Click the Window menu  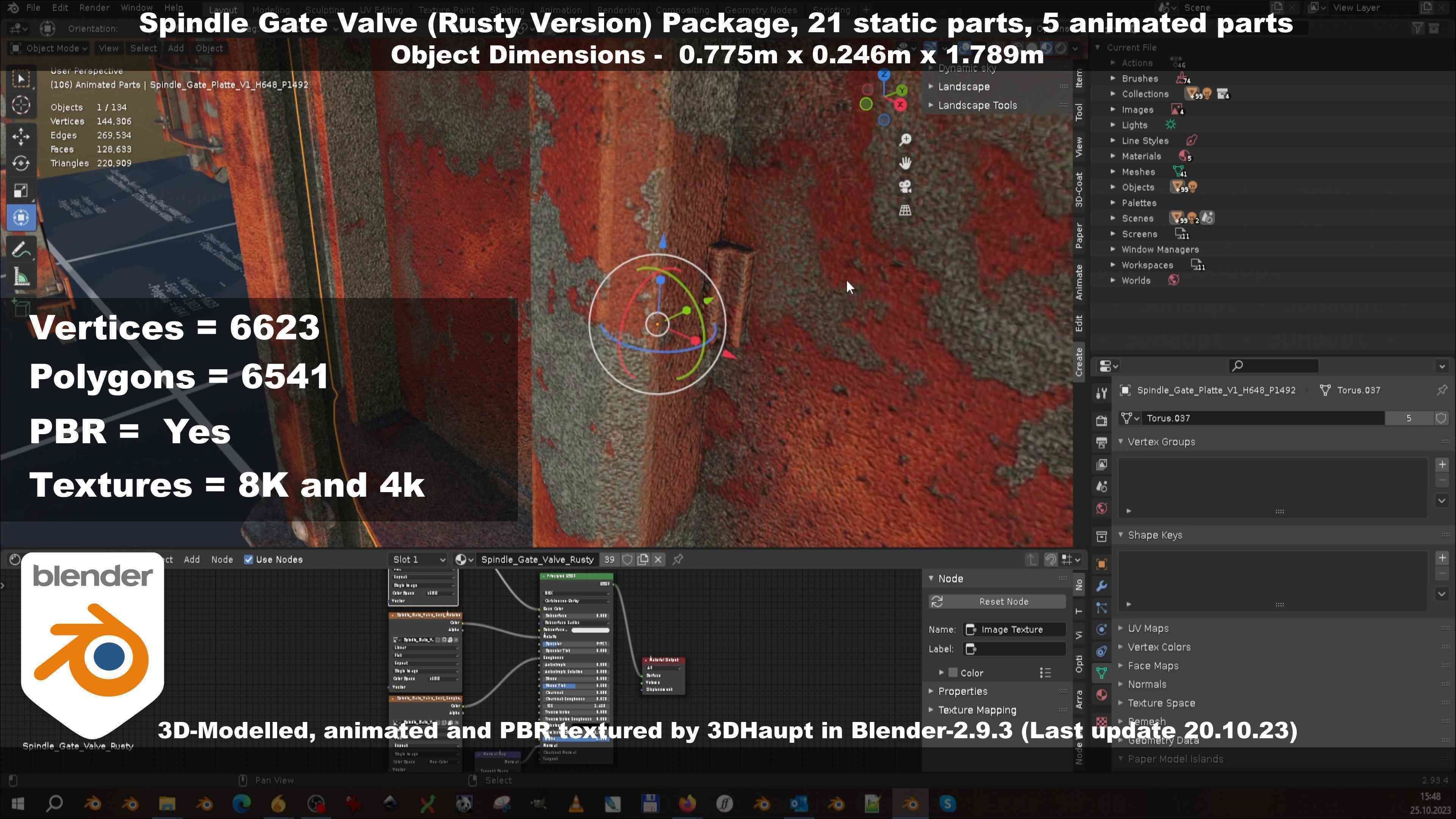pyautogui.click(x=136, y=8)
